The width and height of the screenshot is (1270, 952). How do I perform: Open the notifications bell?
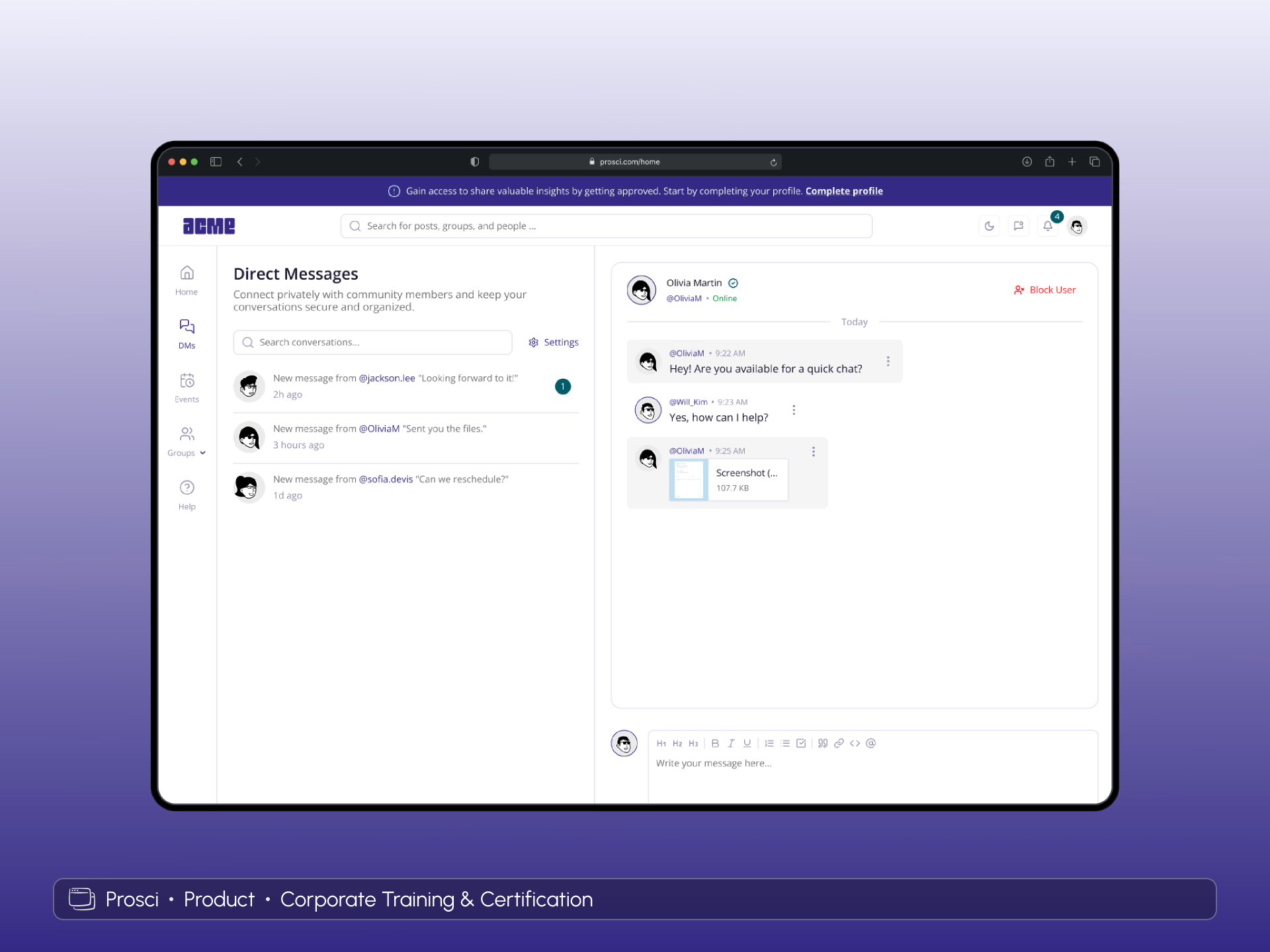coord(1048,226)
